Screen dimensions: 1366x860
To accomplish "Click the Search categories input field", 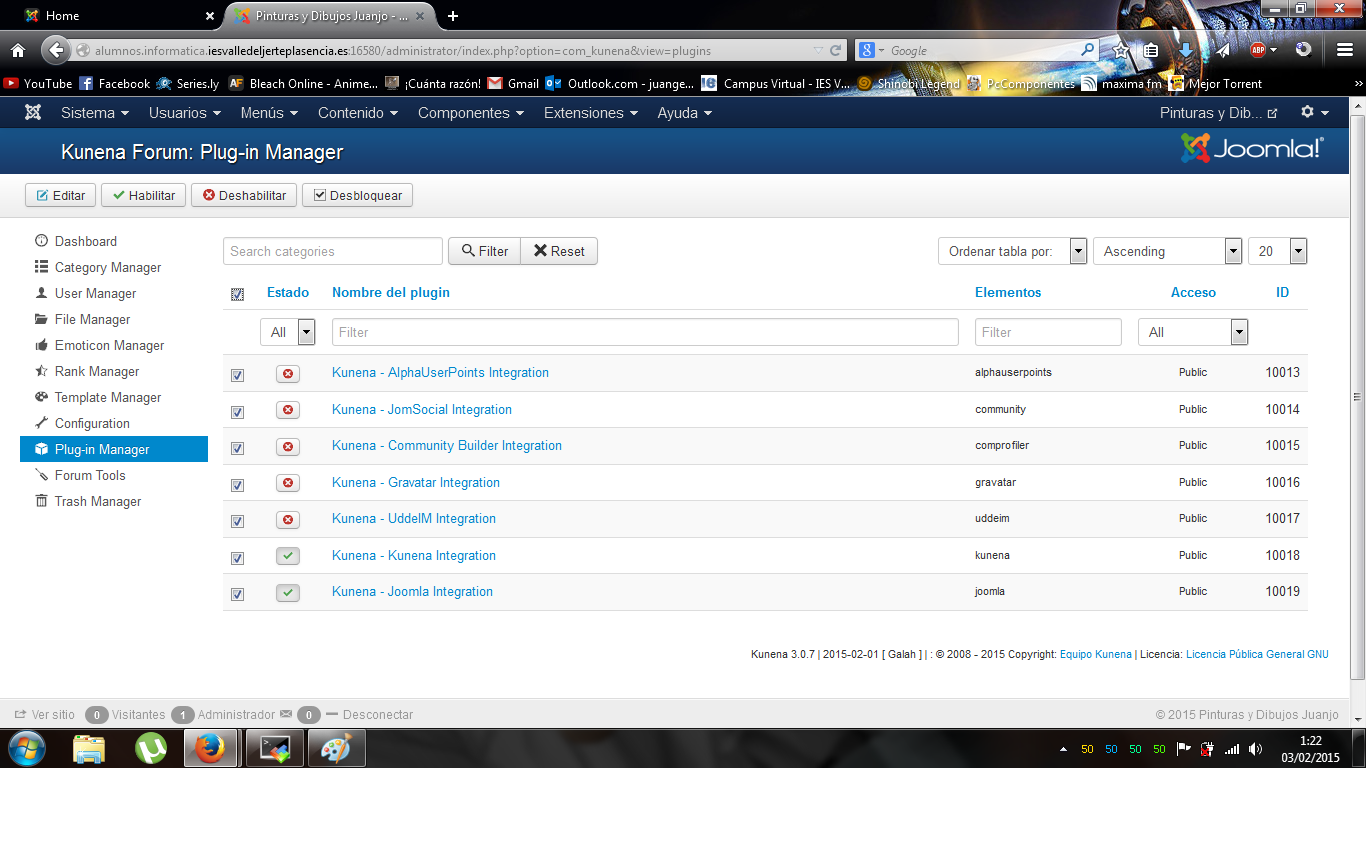I will coord(332,251).
